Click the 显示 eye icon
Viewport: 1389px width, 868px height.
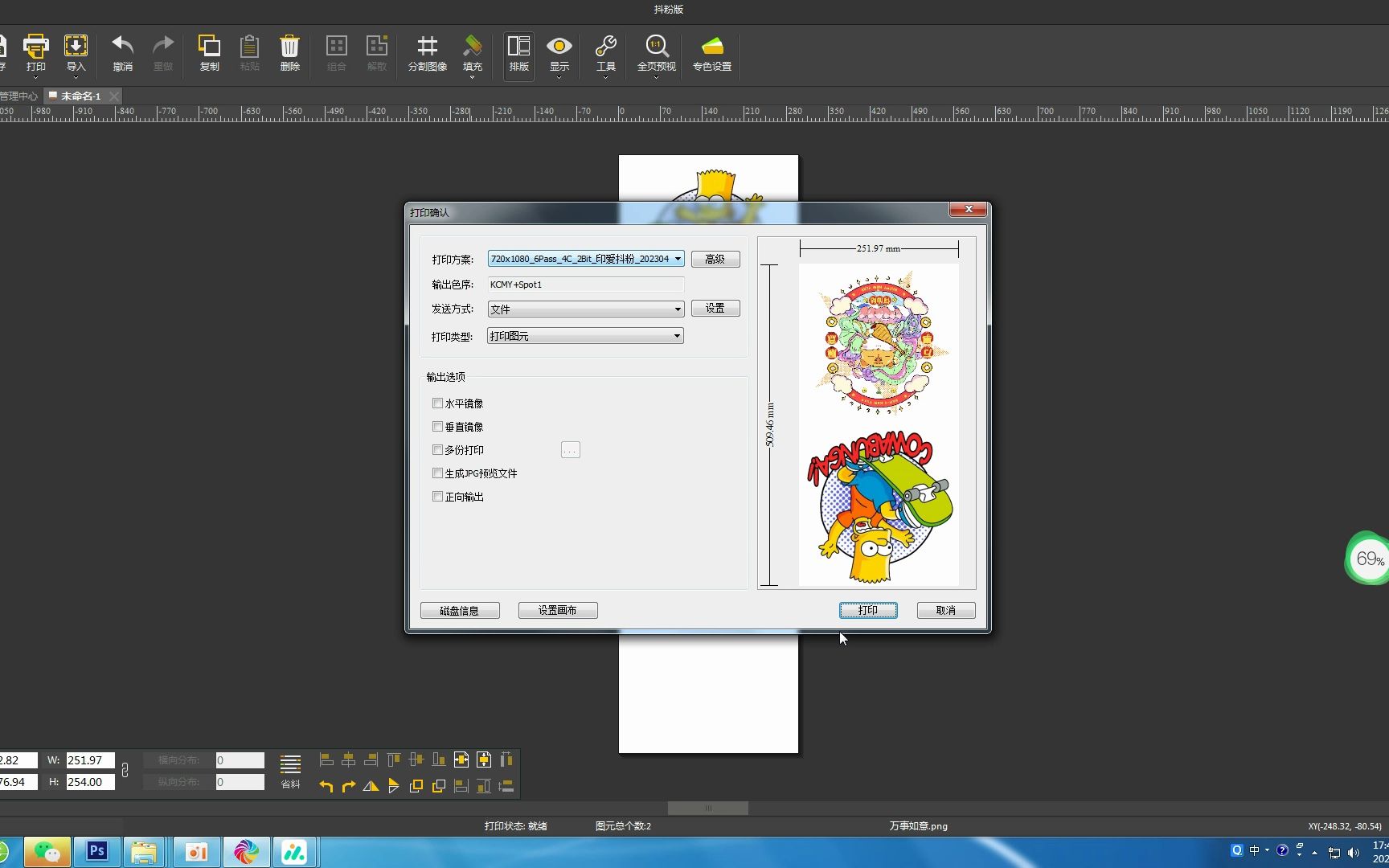point(559,46)
